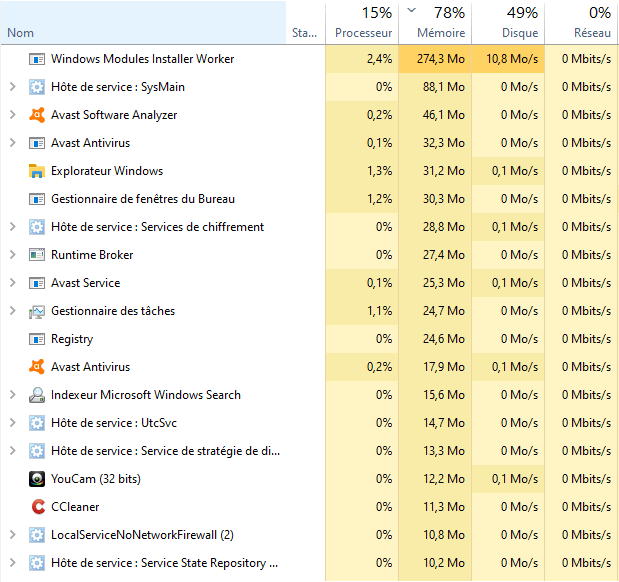Click the 11,3 Mo memory value
The height and width of the screenshot is (582, 619).
tap(444, 507)
